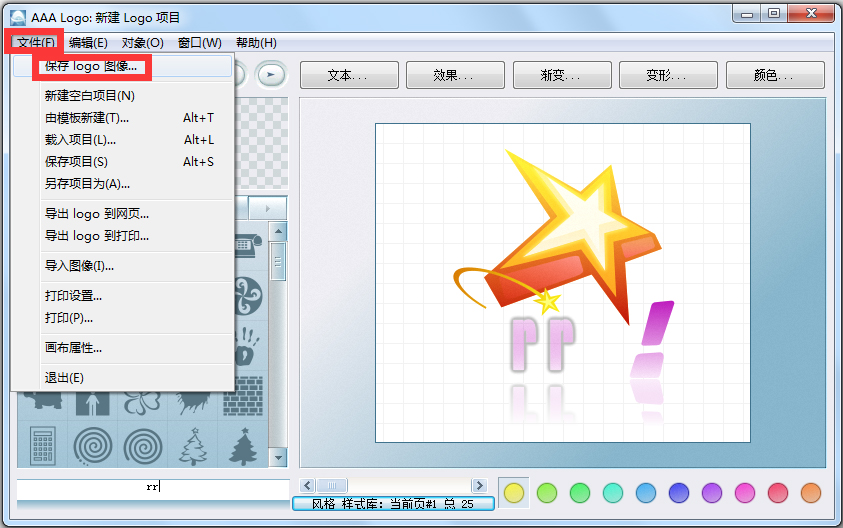Select the calculator shape icon
The image size is (843, 528).
pos(42,444)
